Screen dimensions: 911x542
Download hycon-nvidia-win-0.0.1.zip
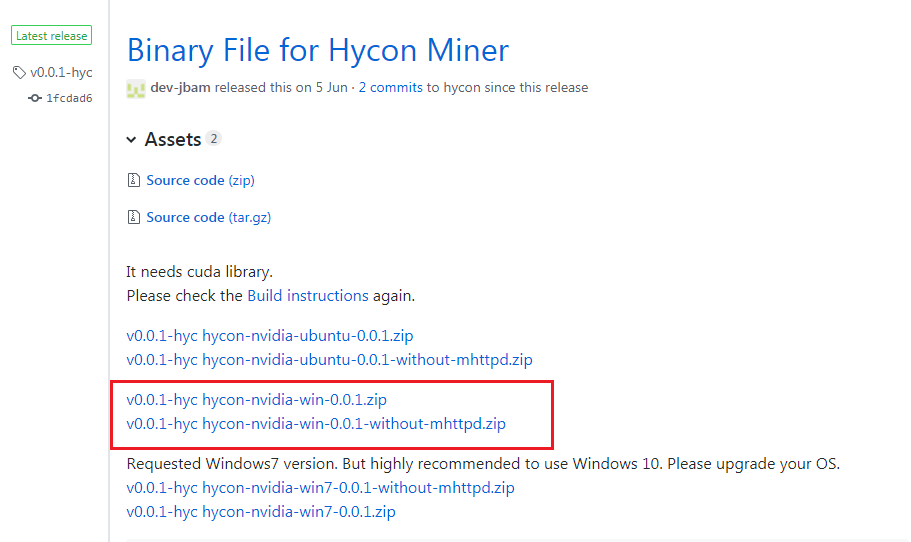[256, 400]
